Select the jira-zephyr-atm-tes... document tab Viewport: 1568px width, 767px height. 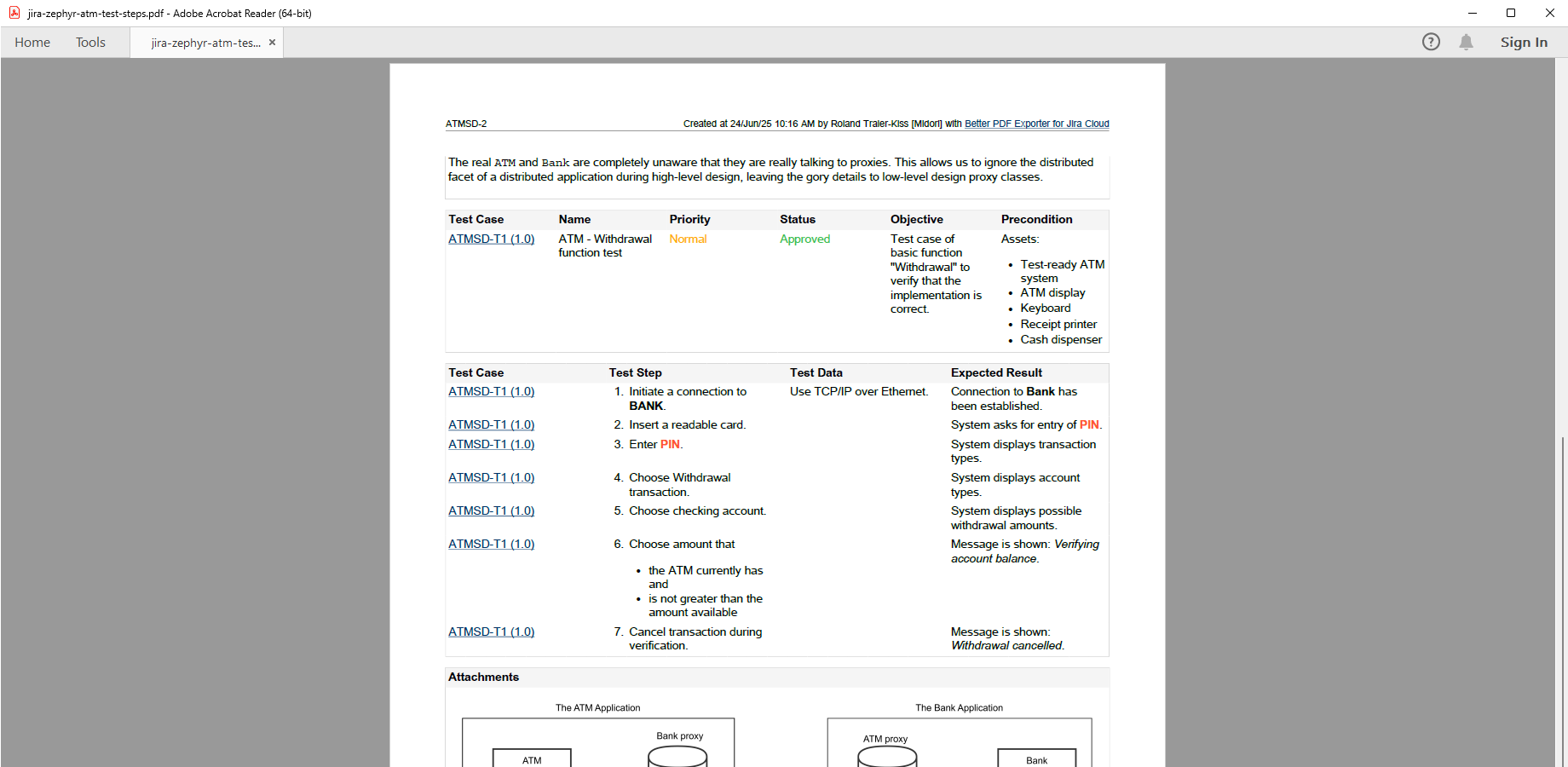tap(205, 43)
